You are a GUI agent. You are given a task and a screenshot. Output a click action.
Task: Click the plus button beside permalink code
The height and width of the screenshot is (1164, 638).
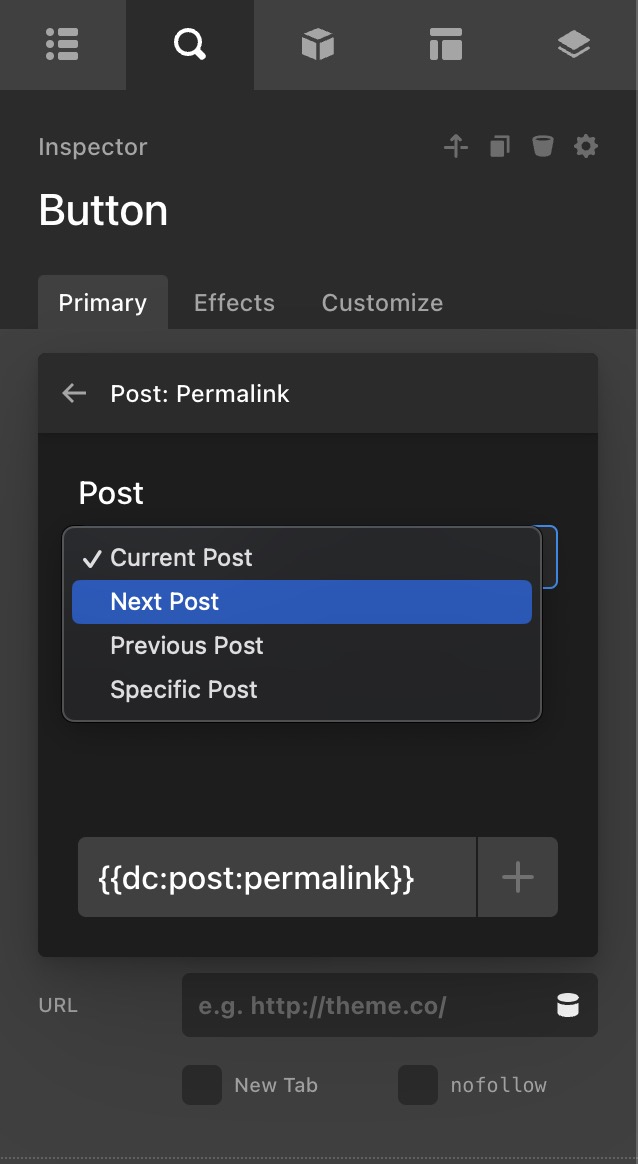point(518,877)
